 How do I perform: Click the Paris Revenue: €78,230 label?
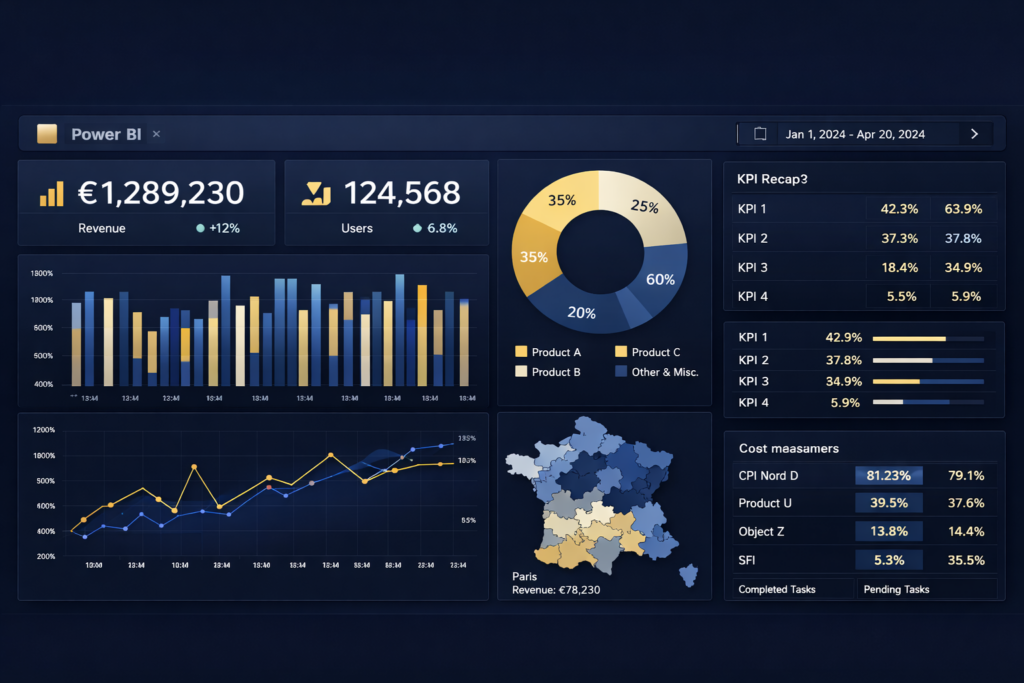(556, 583)
